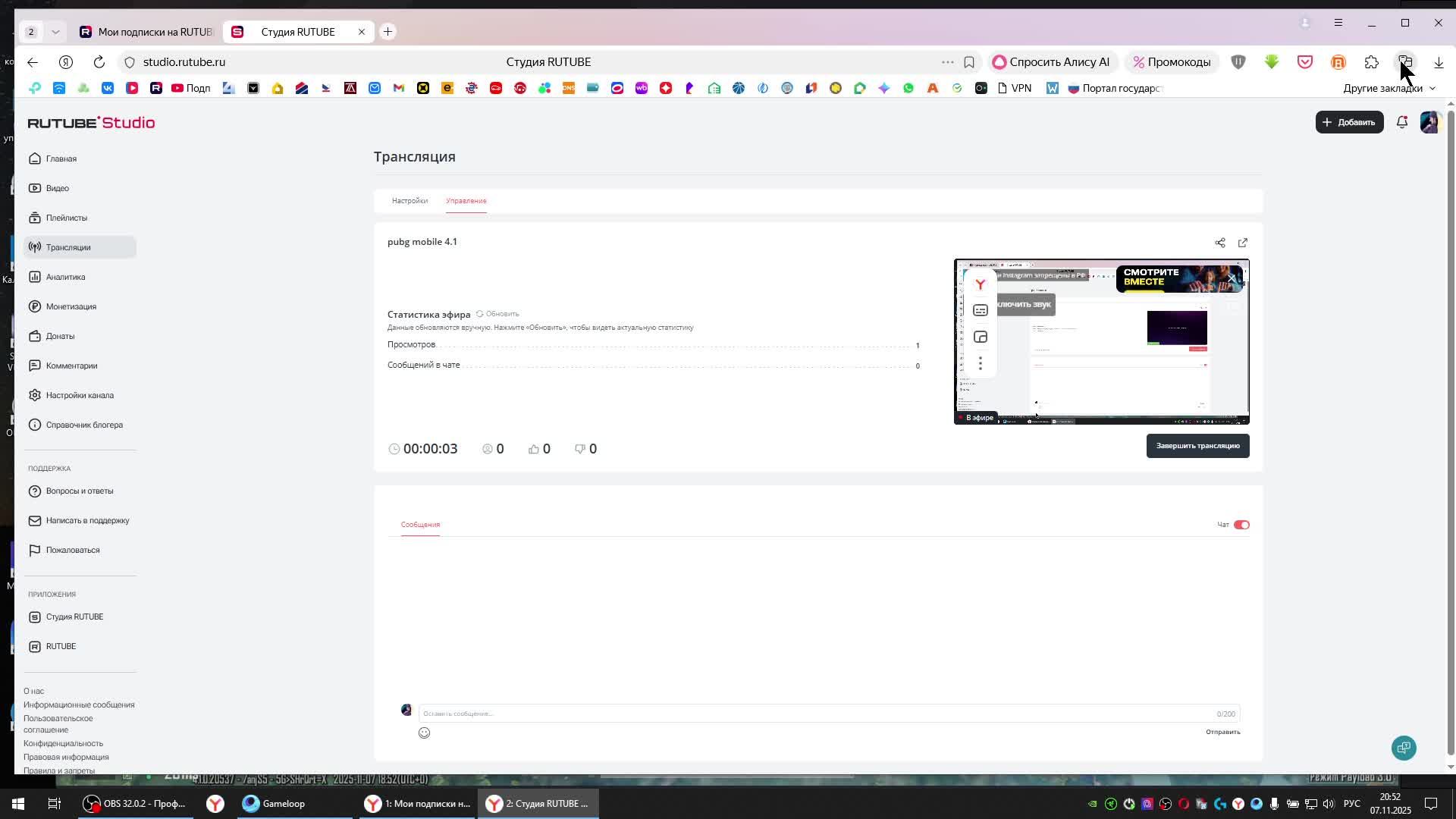
Task: Click the user avatar icon
Action: [x=1429, y=122]
